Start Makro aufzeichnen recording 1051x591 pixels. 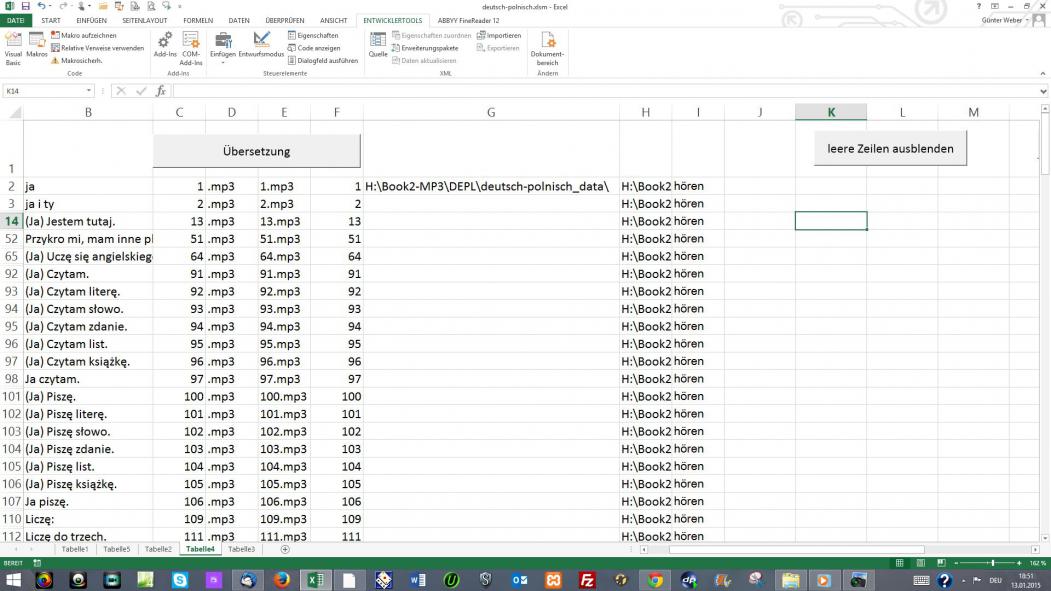click(84, 36)
